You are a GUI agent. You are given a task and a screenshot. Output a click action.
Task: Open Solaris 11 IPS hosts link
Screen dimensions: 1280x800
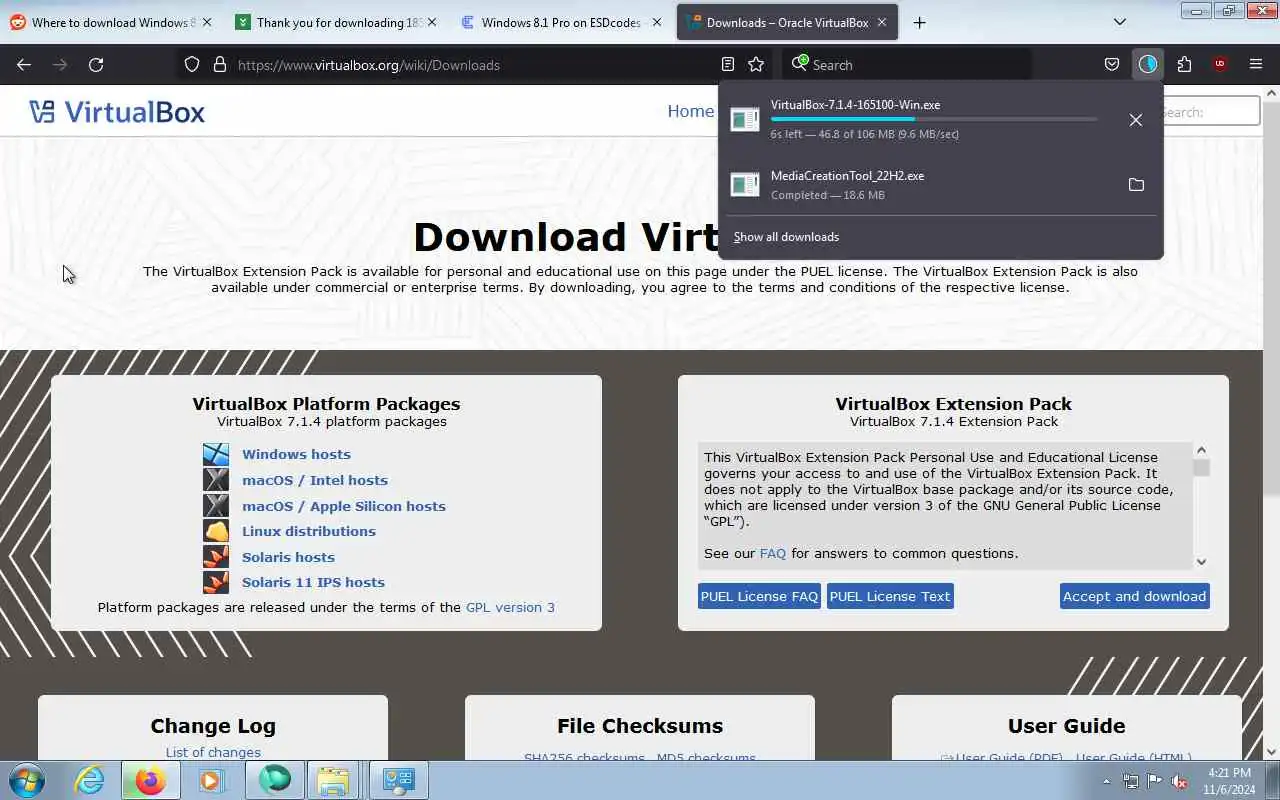pos(313,582)
